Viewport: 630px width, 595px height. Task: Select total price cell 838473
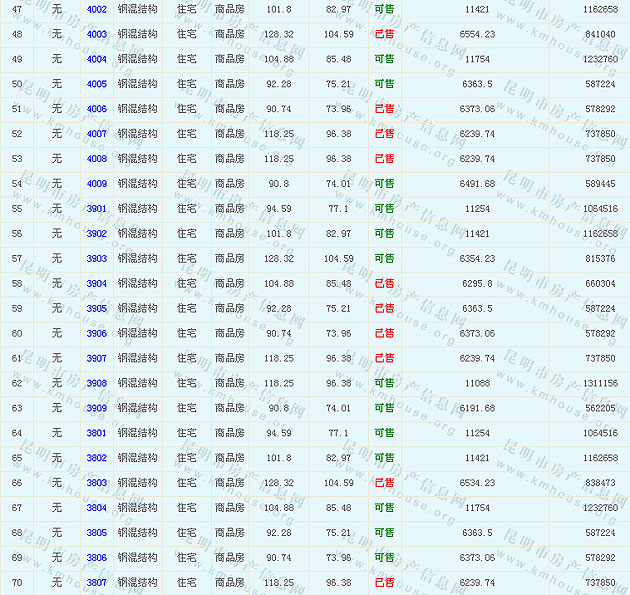pyautogui.click(x=600, y=483)
